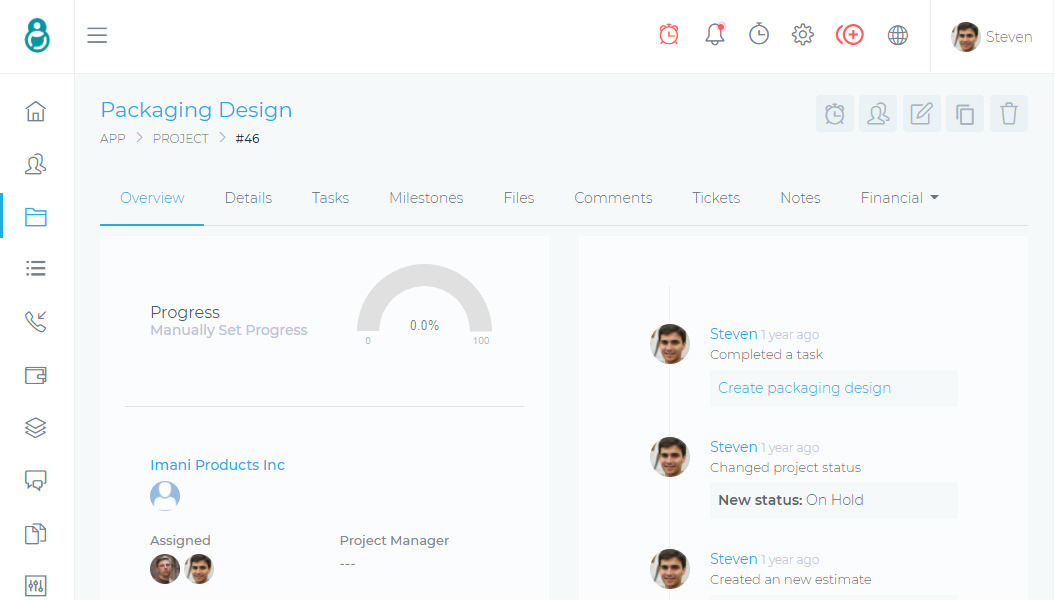Open the Steven user profile menu
This screenshot has height=600, width=1054.
click(x=992, y=37)
